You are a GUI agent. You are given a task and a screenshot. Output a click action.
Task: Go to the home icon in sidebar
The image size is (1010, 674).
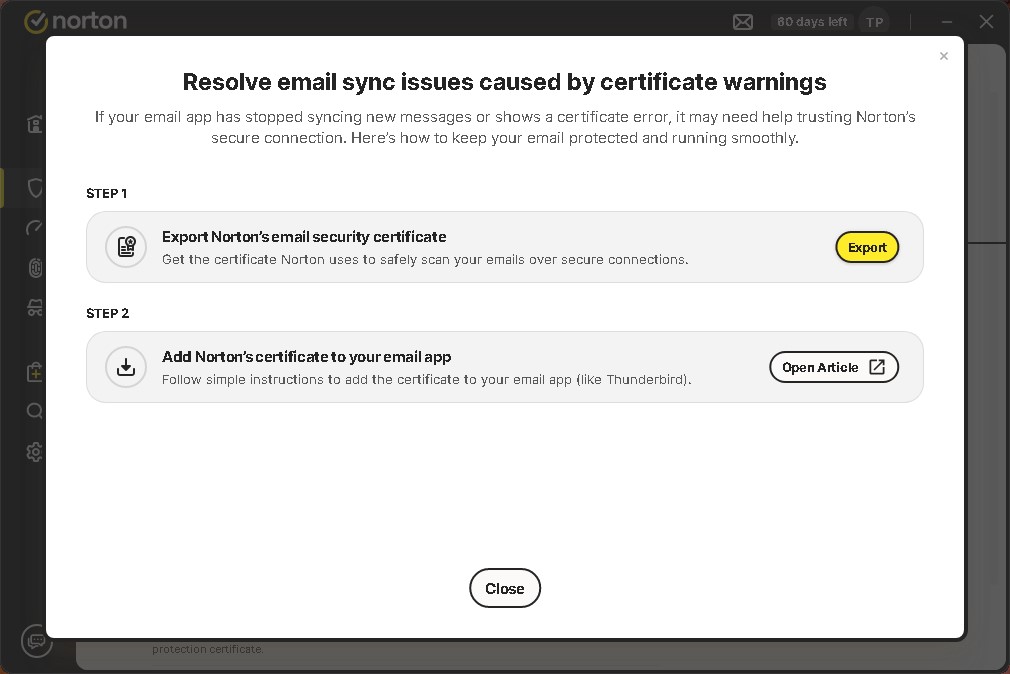pos(35,125)
